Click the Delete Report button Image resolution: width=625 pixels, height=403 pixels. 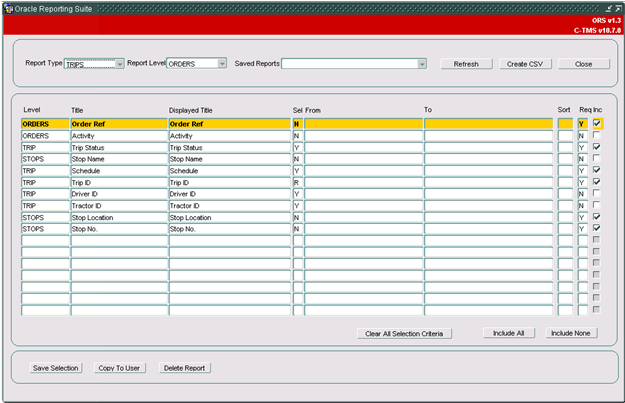click(185, 368)
